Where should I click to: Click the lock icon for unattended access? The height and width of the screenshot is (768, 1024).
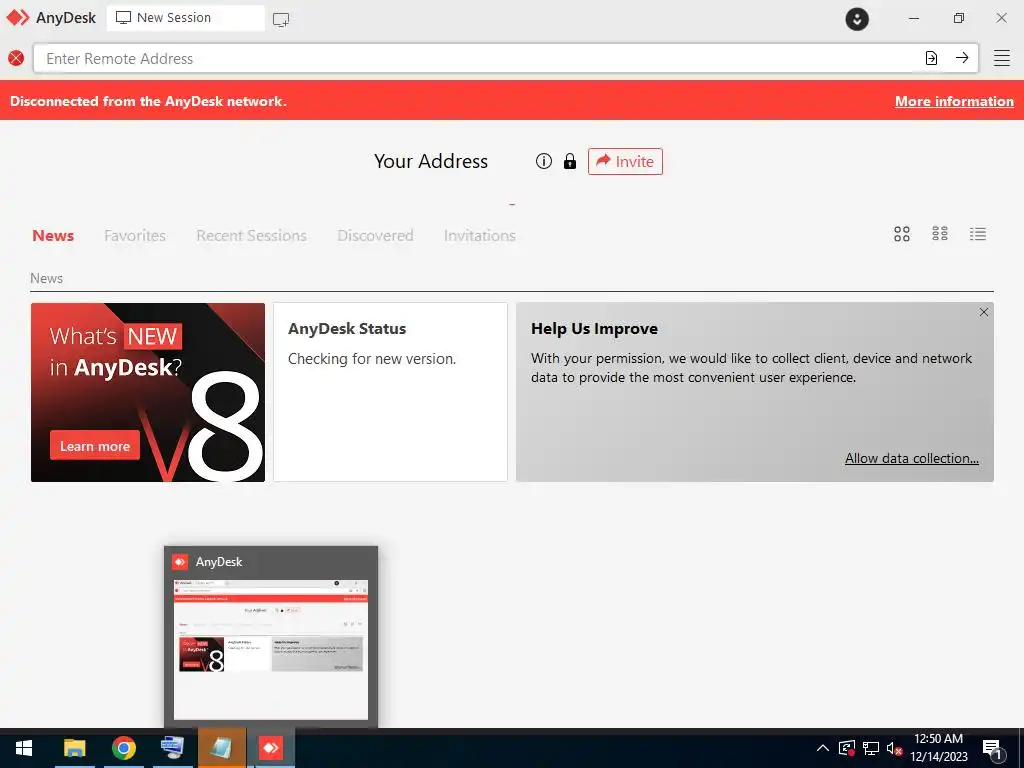[x=570, y=161]
